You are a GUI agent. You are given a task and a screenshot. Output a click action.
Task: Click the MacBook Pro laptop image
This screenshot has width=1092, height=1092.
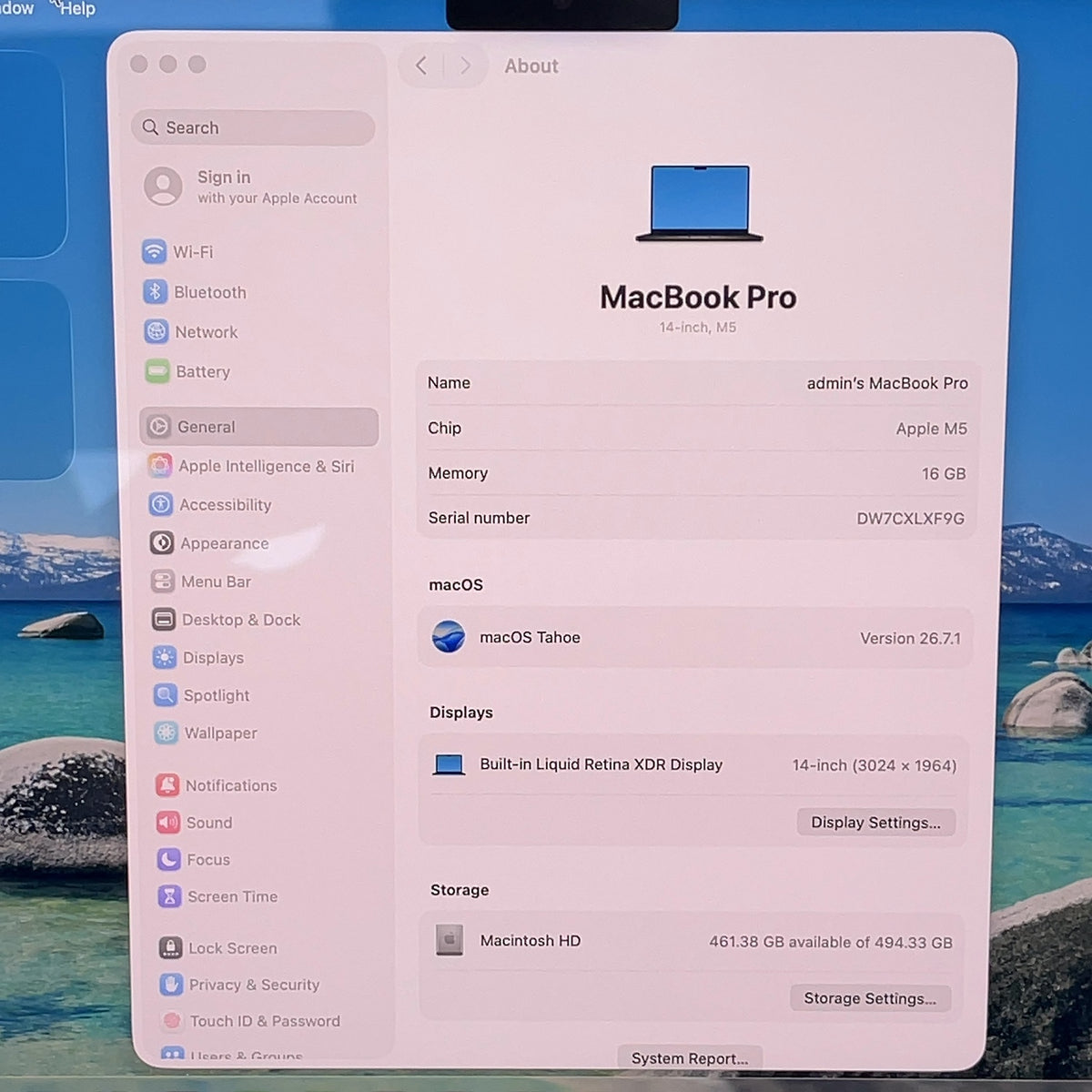coord(699,203)
